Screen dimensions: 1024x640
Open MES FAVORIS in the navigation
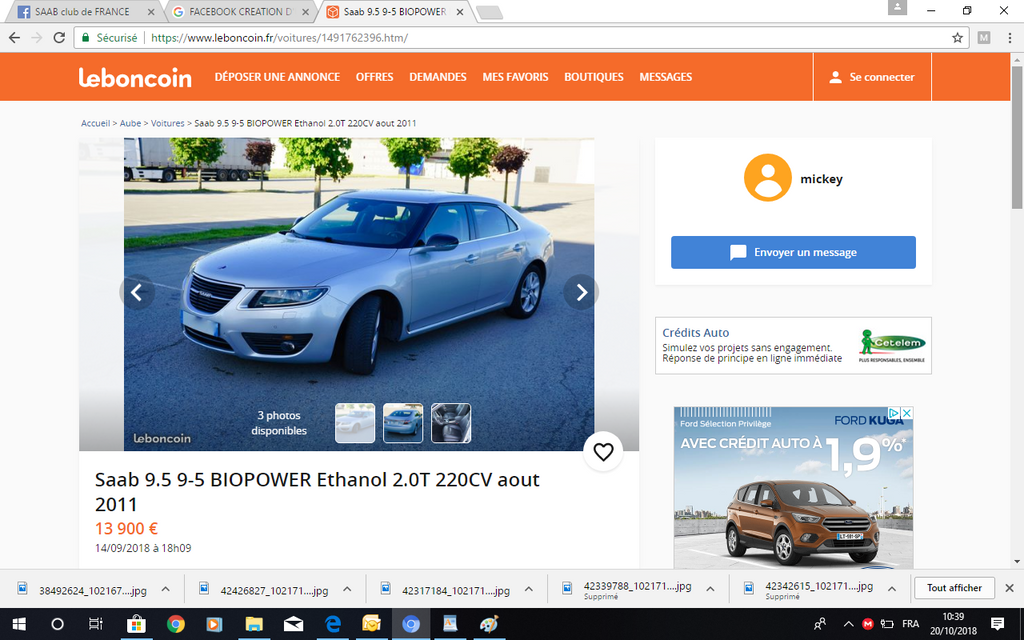[x=516, y=77]
